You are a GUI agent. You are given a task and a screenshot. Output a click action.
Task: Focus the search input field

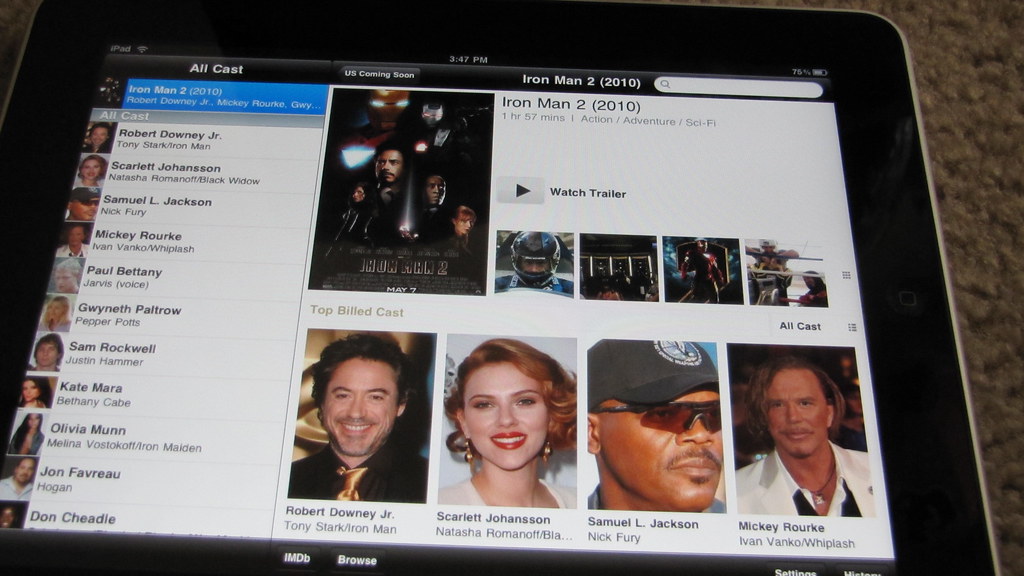pyautogui.click(x=739, y=87)
